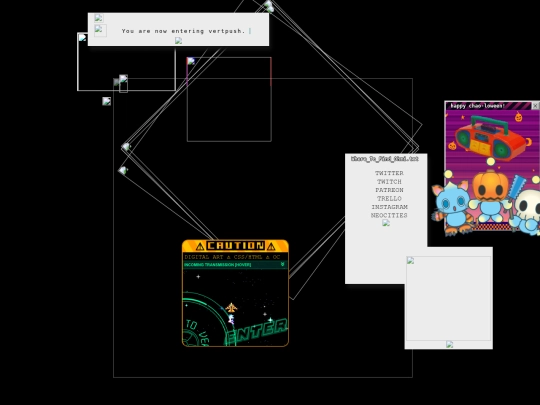The image size is (540, 405).
Task: Go to the INSTAGRAM link
Action: [x=389, y=207]
